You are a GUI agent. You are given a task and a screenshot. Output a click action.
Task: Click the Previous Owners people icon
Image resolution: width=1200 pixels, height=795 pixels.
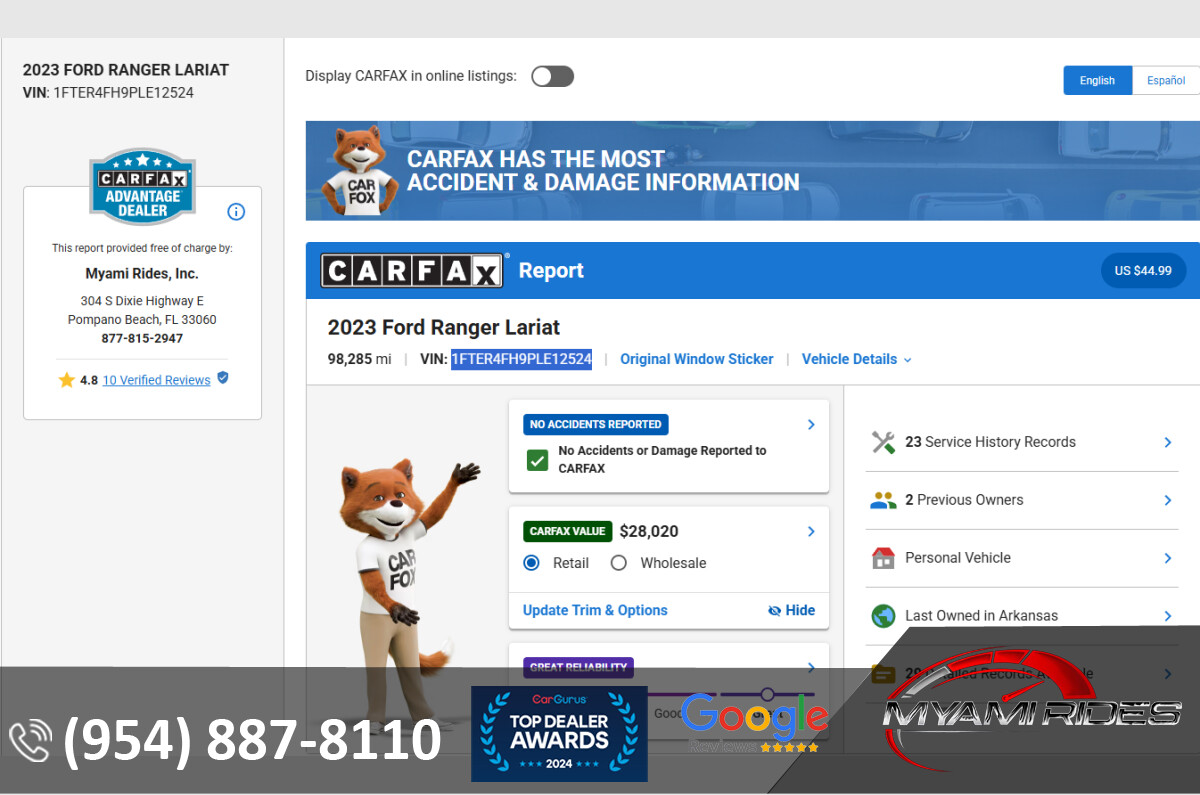coord(883,500)
